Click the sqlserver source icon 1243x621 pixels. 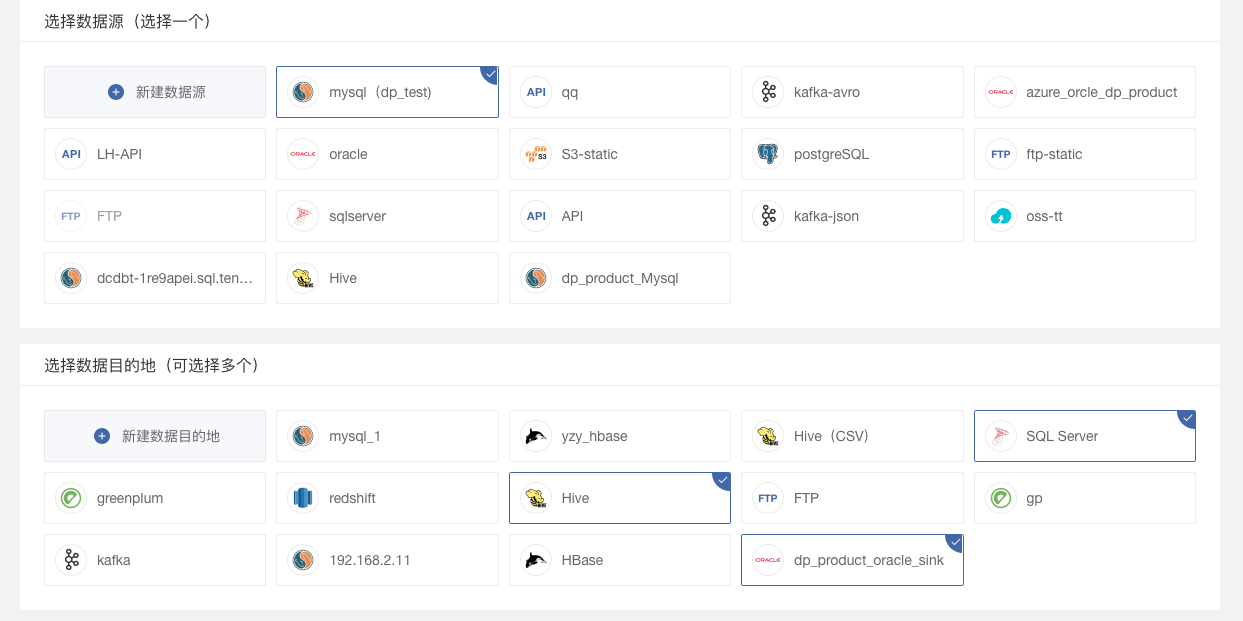(304, 216)
